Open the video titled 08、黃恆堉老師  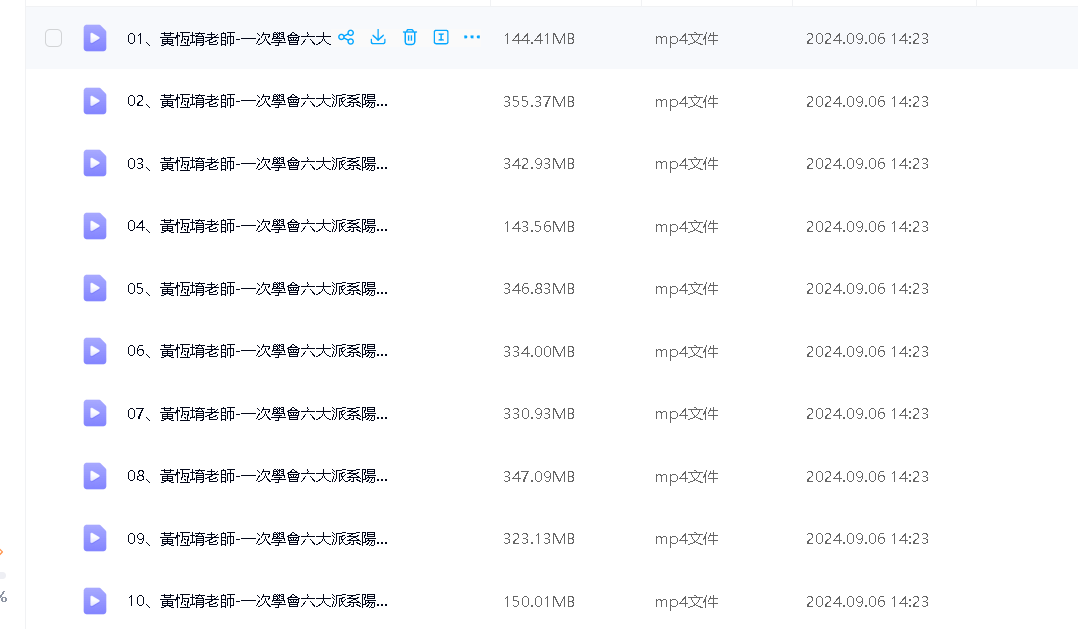pos(257,476)
